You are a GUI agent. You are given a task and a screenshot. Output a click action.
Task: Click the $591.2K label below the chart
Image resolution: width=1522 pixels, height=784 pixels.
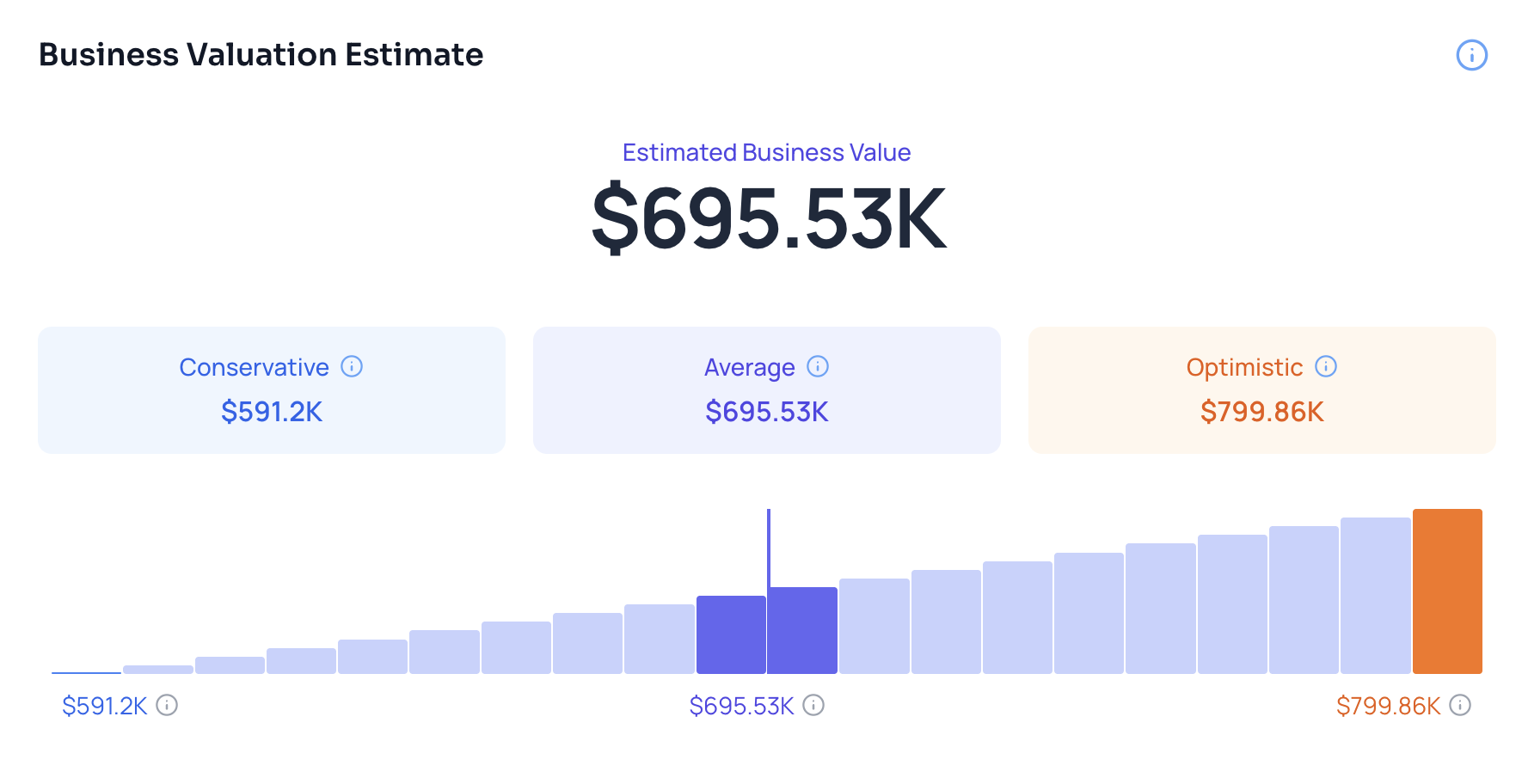point(105,706)
